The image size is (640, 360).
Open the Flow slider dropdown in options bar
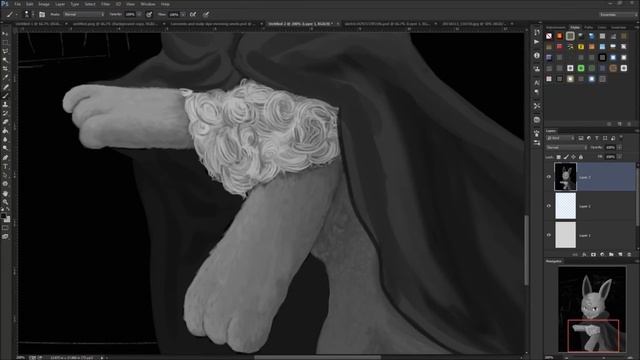pos(183,14)
